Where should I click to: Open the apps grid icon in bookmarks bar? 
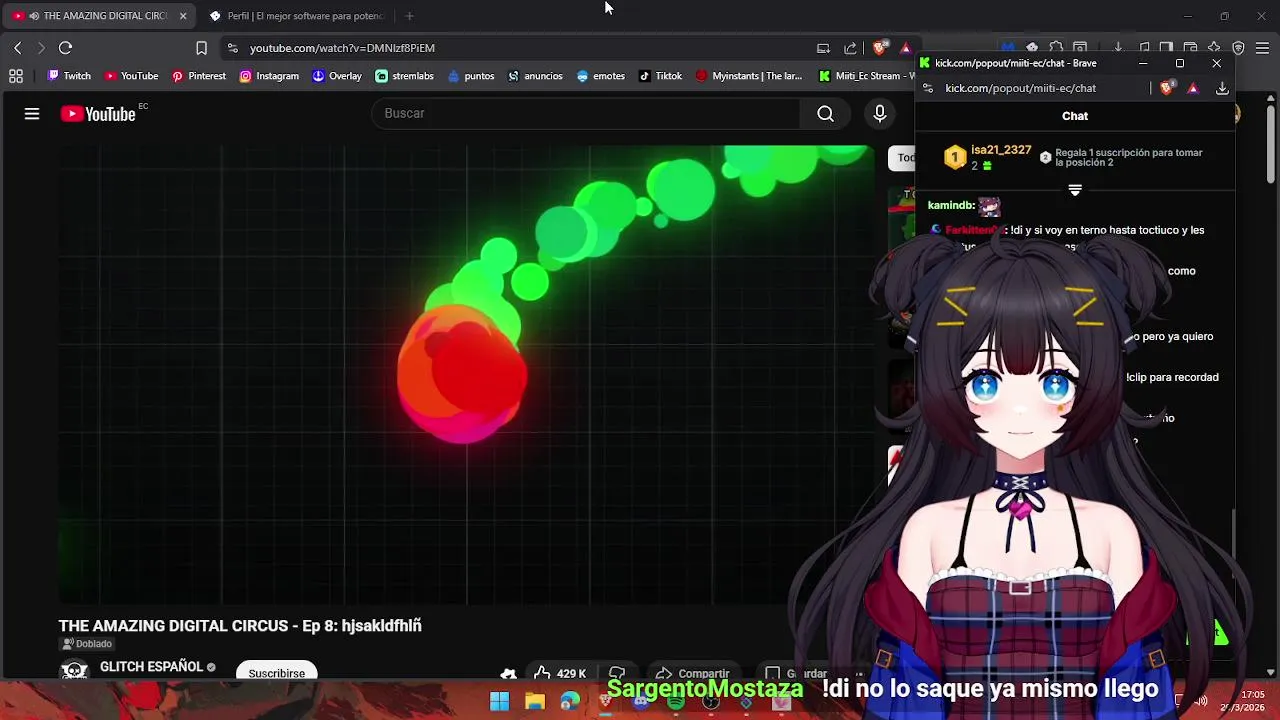pos(16,76)
